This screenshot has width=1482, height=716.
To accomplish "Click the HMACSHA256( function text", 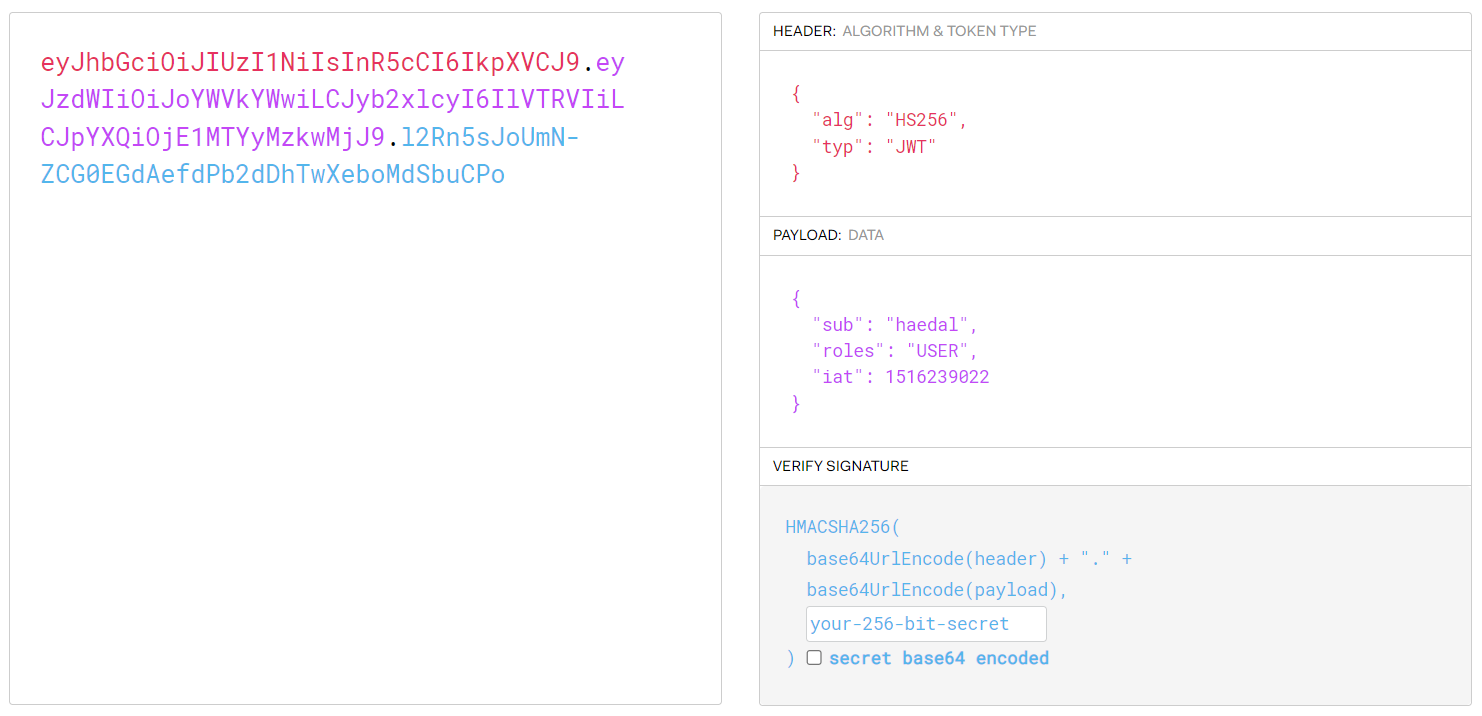I will click(843, 526).
